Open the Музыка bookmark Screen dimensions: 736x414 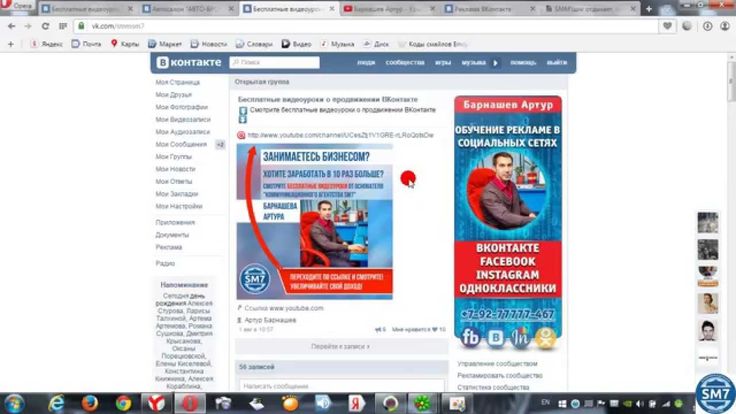[x=337, y=44]
